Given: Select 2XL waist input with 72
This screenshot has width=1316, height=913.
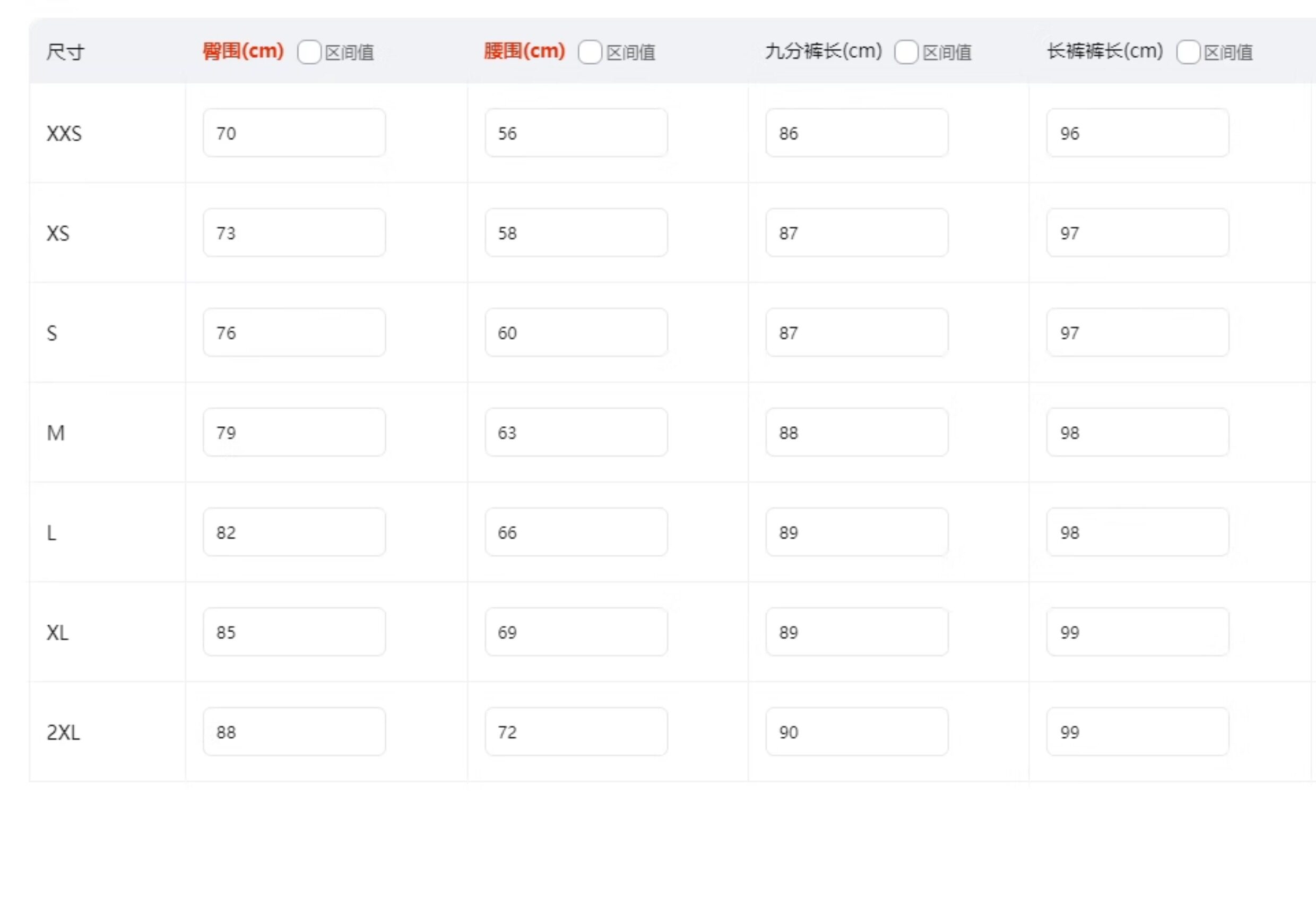Looking at the screenshot, I should coord(576,731).
